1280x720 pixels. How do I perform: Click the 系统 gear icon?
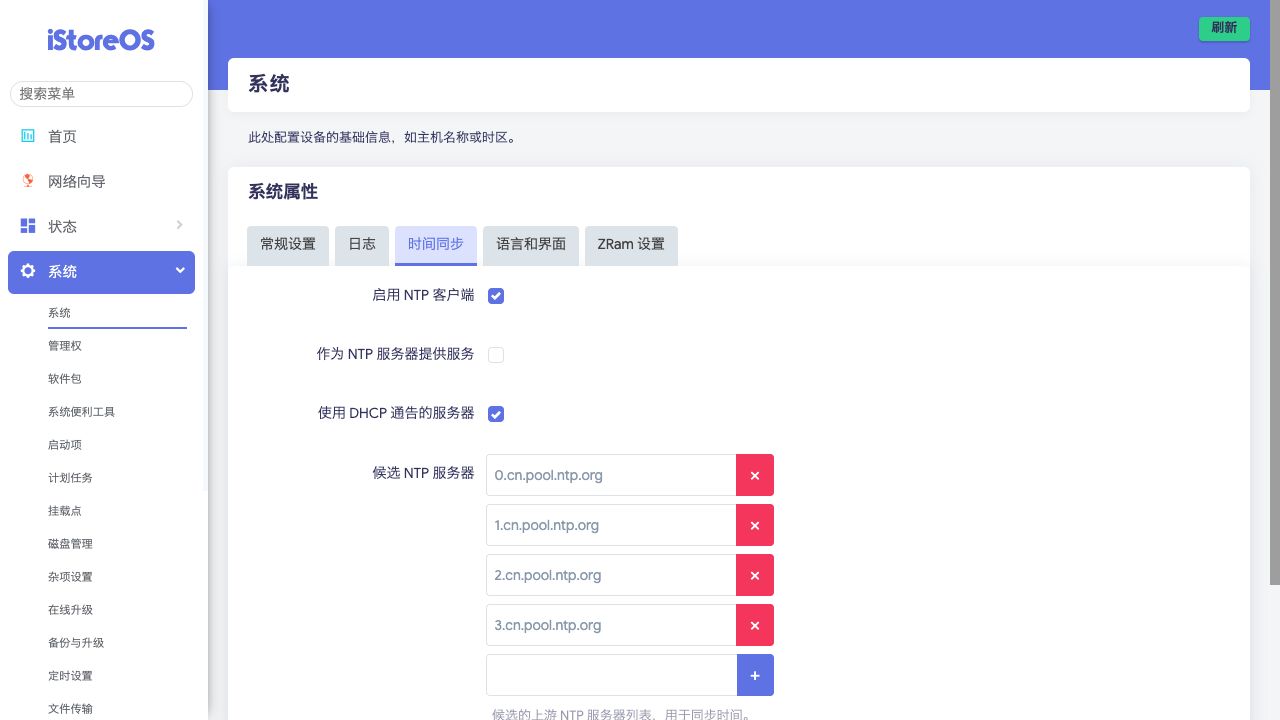28,271
